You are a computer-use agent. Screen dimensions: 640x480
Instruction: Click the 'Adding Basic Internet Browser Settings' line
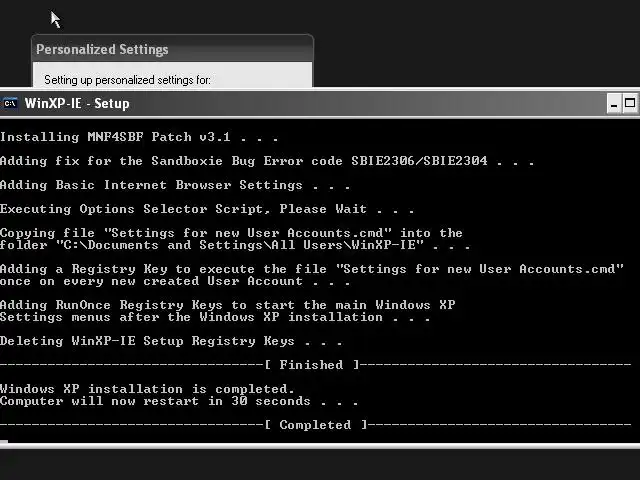[175, 185]
